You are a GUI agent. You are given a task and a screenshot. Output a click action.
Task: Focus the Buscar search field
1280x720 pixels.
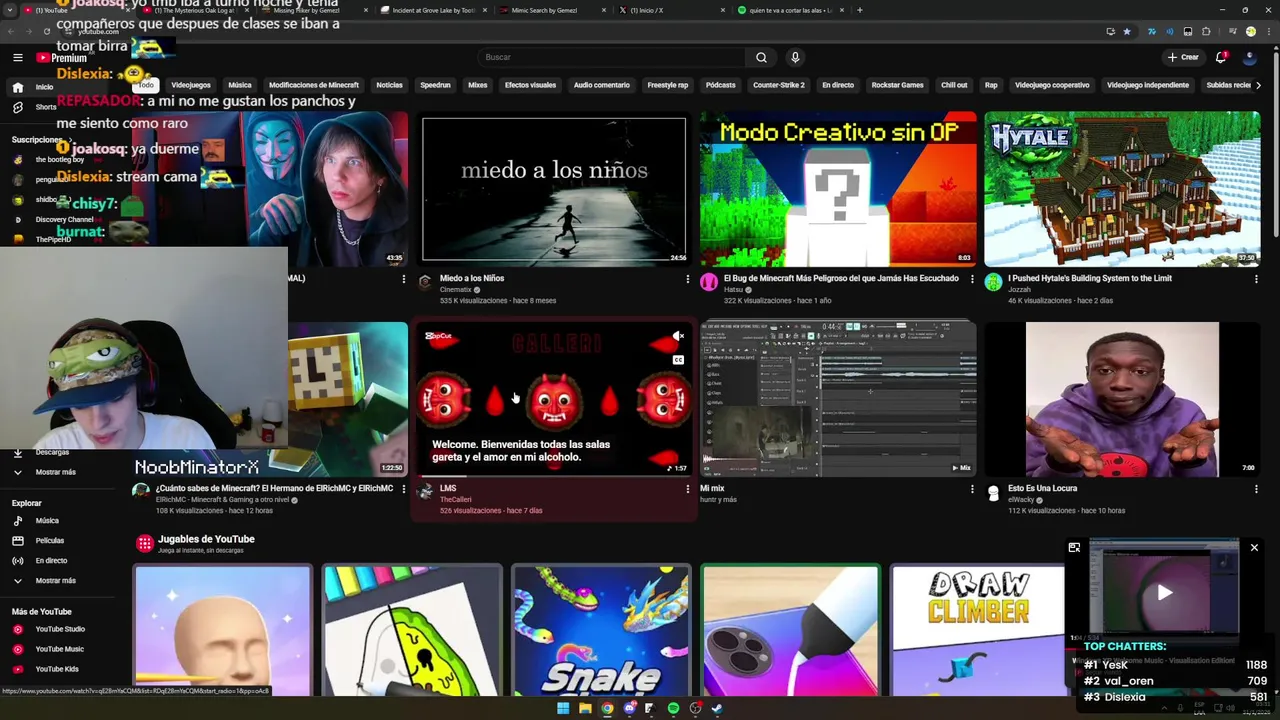coord(611,57)
